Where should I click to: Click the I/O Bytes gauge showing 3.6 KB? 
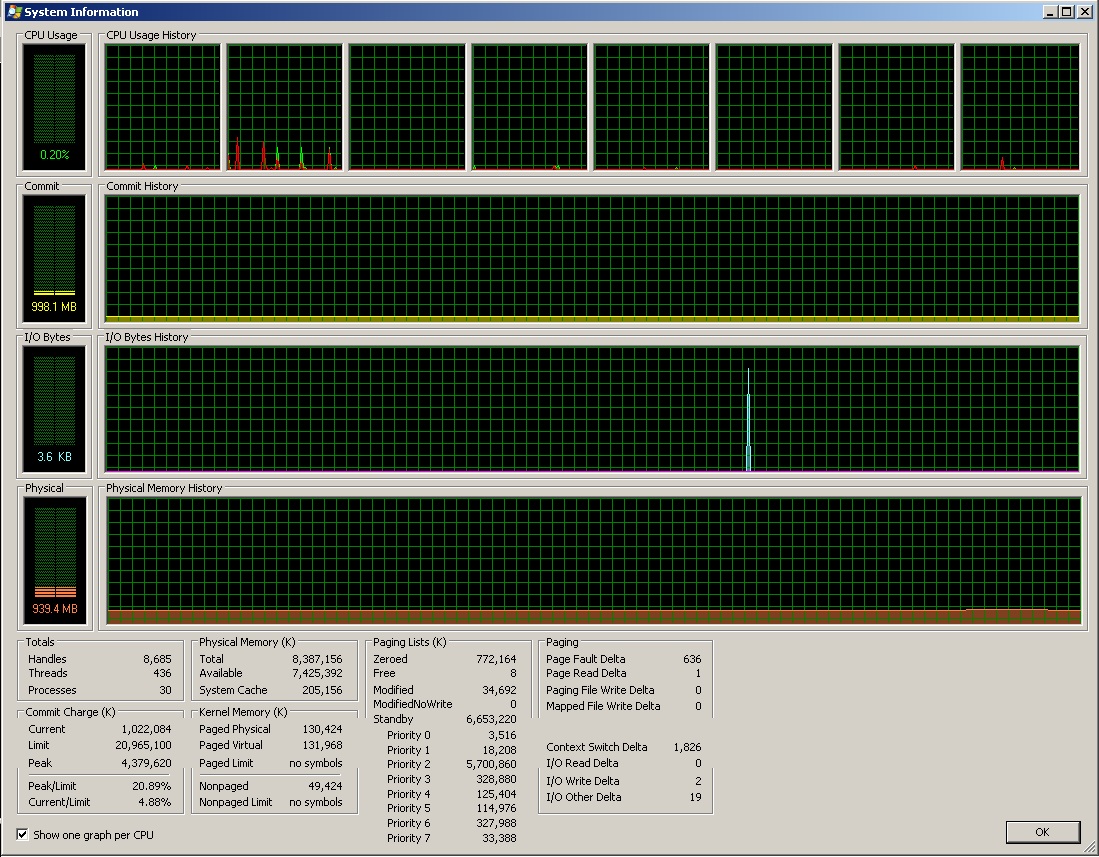tap(54, 409)
